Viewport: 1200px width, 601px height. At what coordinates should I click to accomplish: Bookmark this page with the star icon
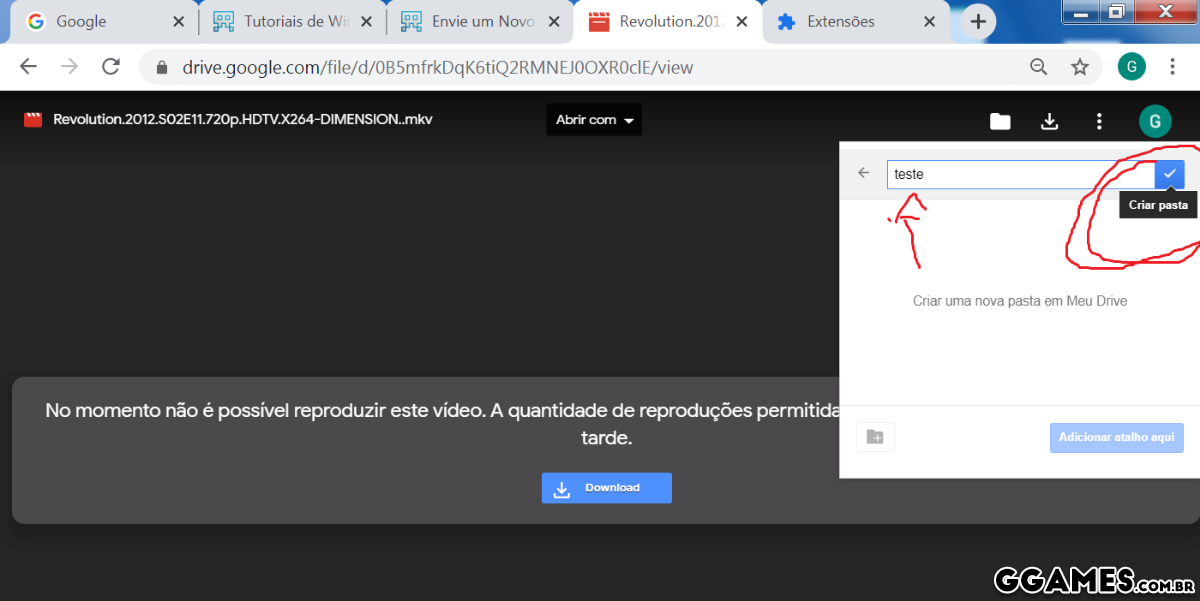[1080, 67]
